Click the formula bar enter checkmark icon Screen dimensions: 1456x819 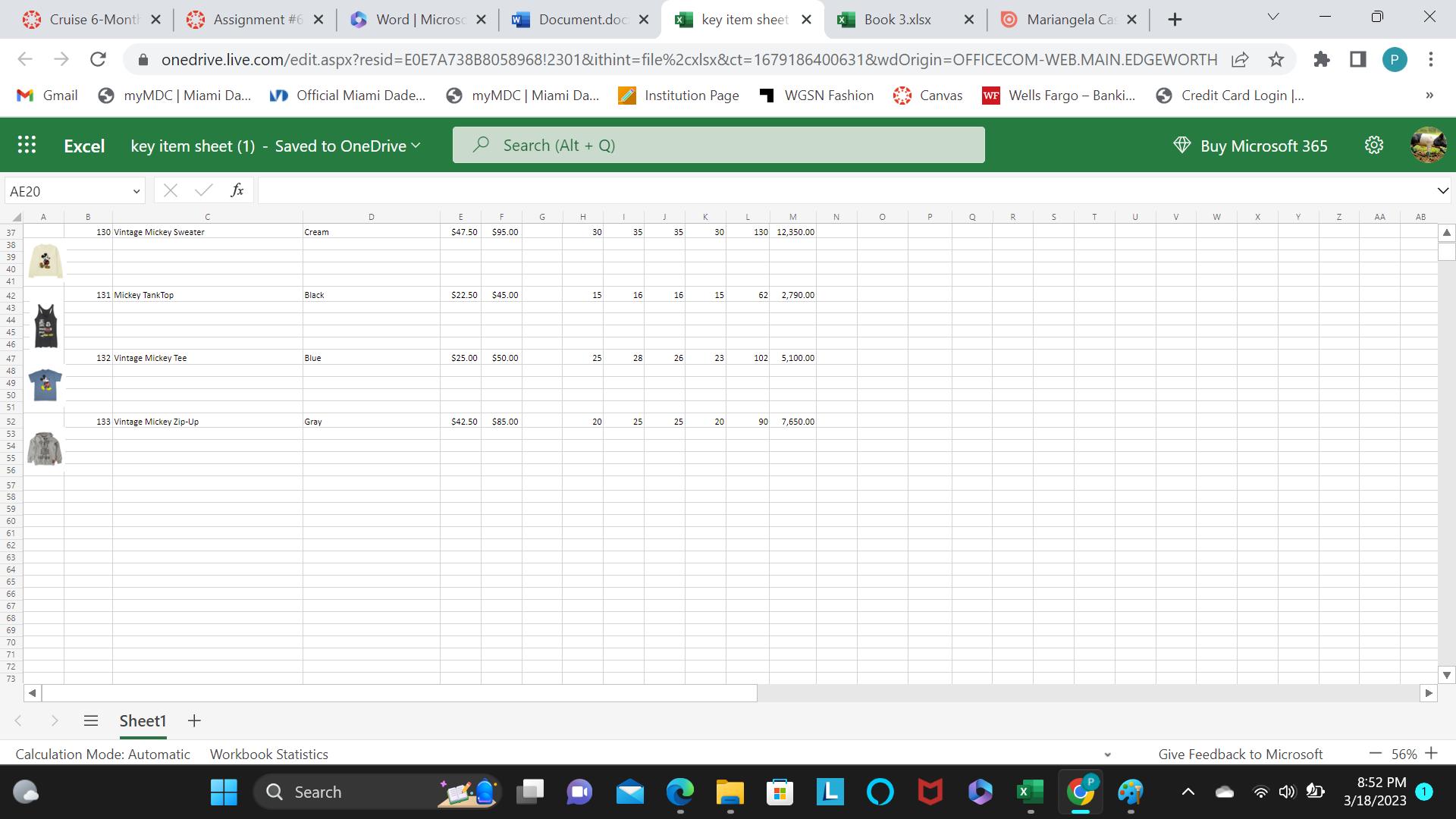(x=203, y=190)
